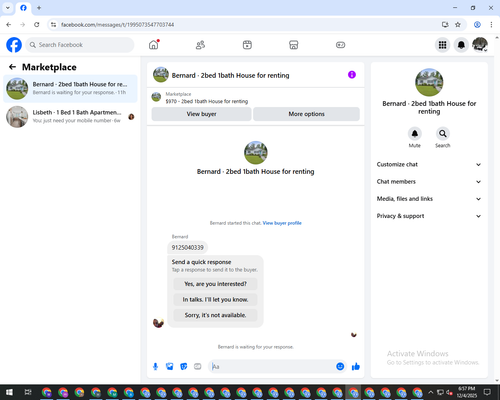This screenshot has width=500, height=400.
Task: Bookmark this page with star icon
Action: click(458, 25)
